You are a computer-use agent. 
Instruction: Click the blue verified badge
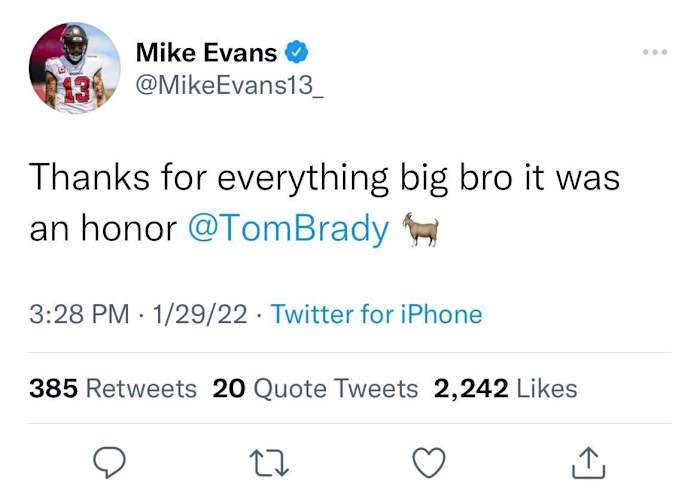click(297, 50)
